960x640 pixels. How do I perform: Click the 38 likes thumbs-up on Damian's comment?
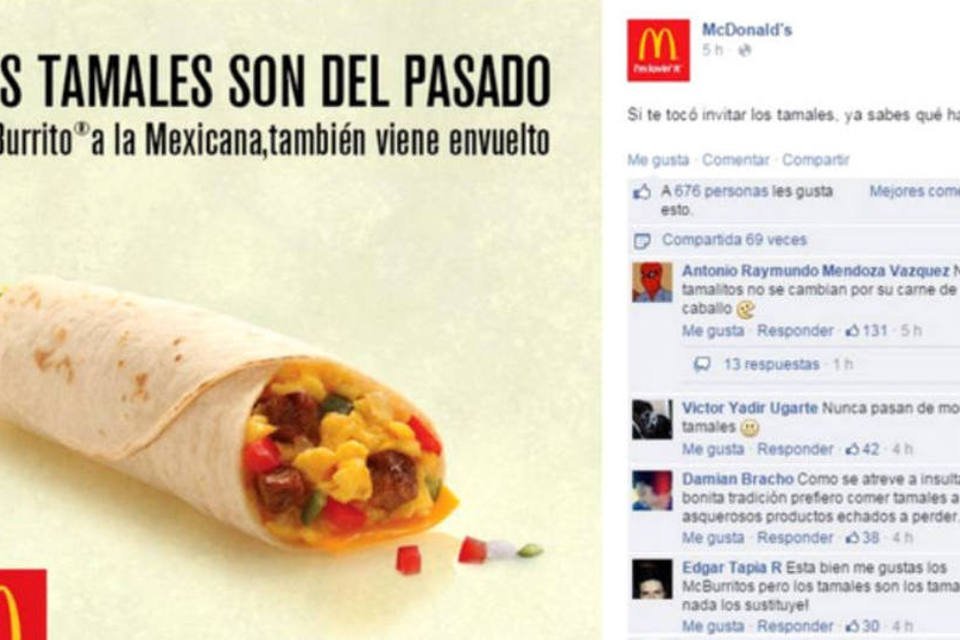pyautogui.click(x=852, y=538)
